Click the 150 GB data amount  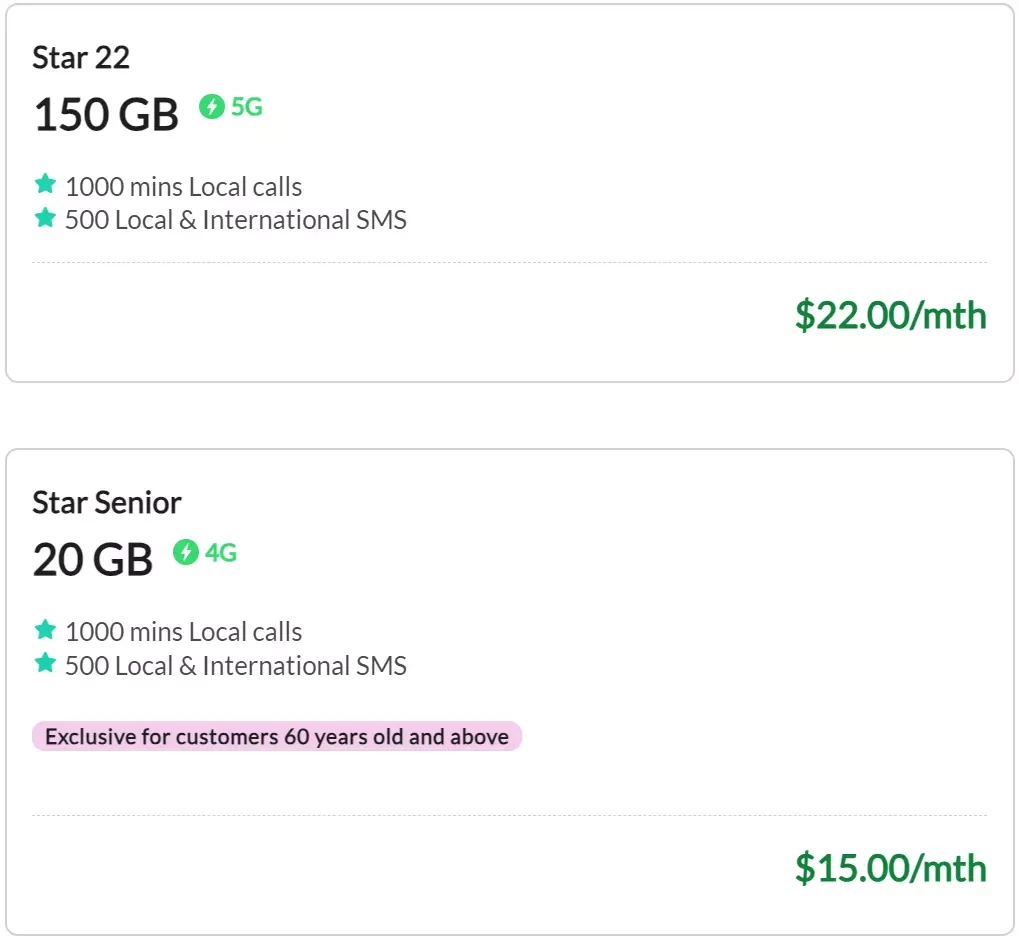106,115
